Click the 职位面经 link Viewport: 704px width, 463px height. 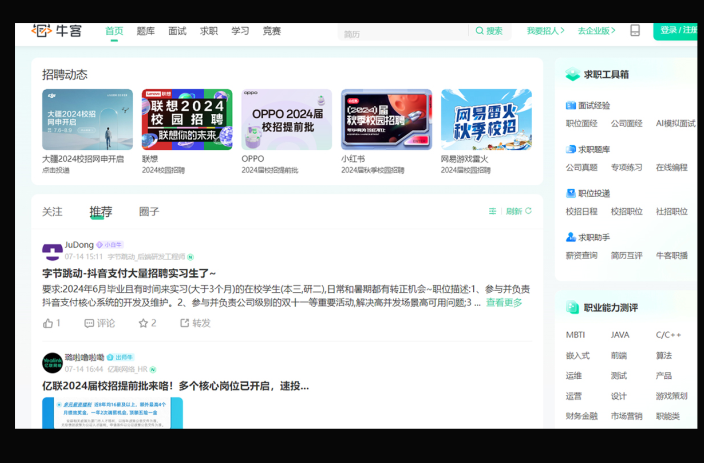582,123
